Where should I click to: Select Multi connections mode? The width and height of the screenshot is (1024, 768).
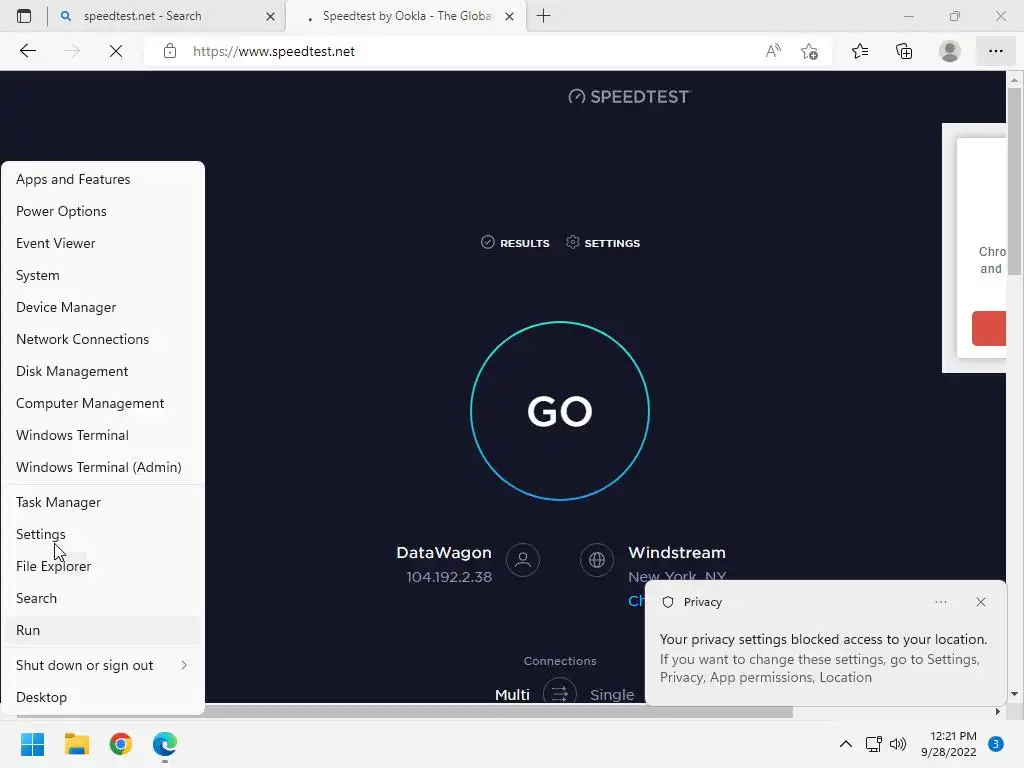click(512, 694)
